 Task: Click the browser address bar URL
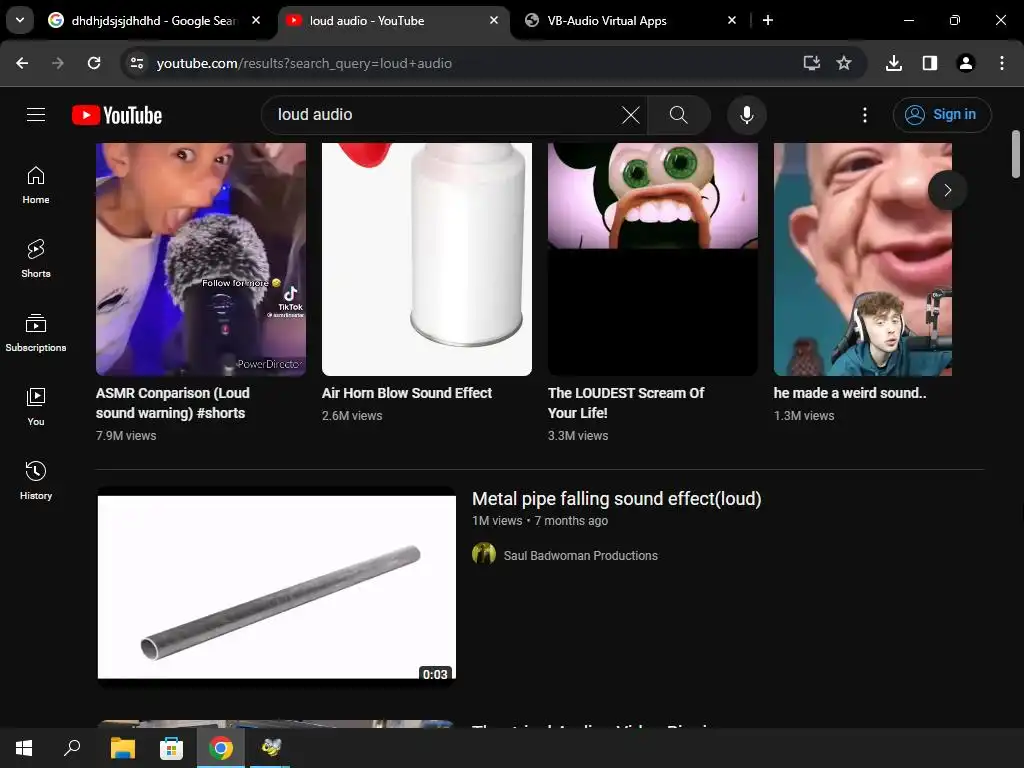(x=304, y=63)
